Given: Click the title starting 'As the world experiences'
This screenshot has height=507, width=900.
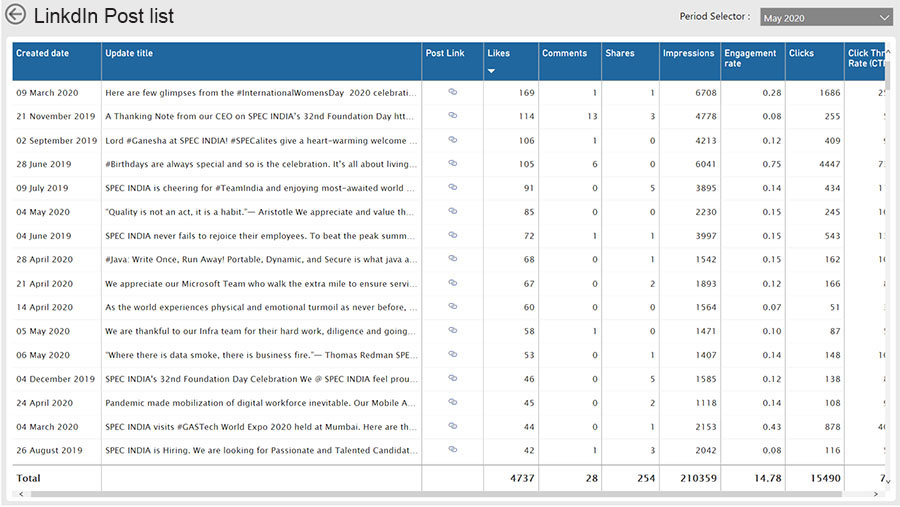Looking at the screenshot, I should coord(261,307).
